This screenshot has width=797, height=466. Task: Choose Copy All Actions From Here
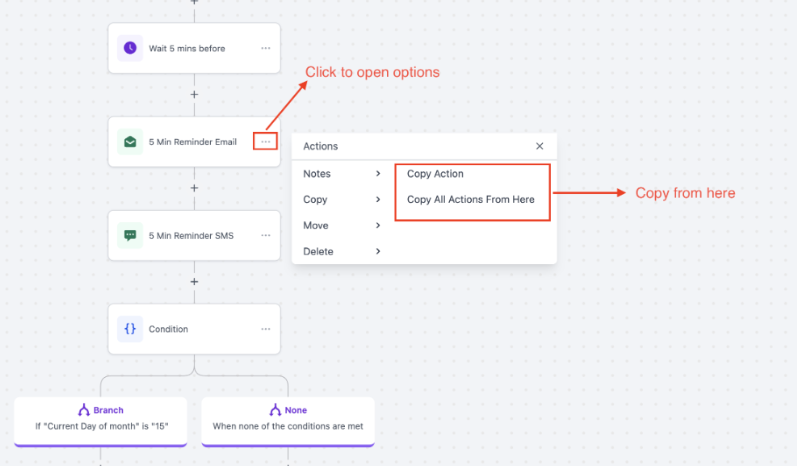[x=470, y=200]
